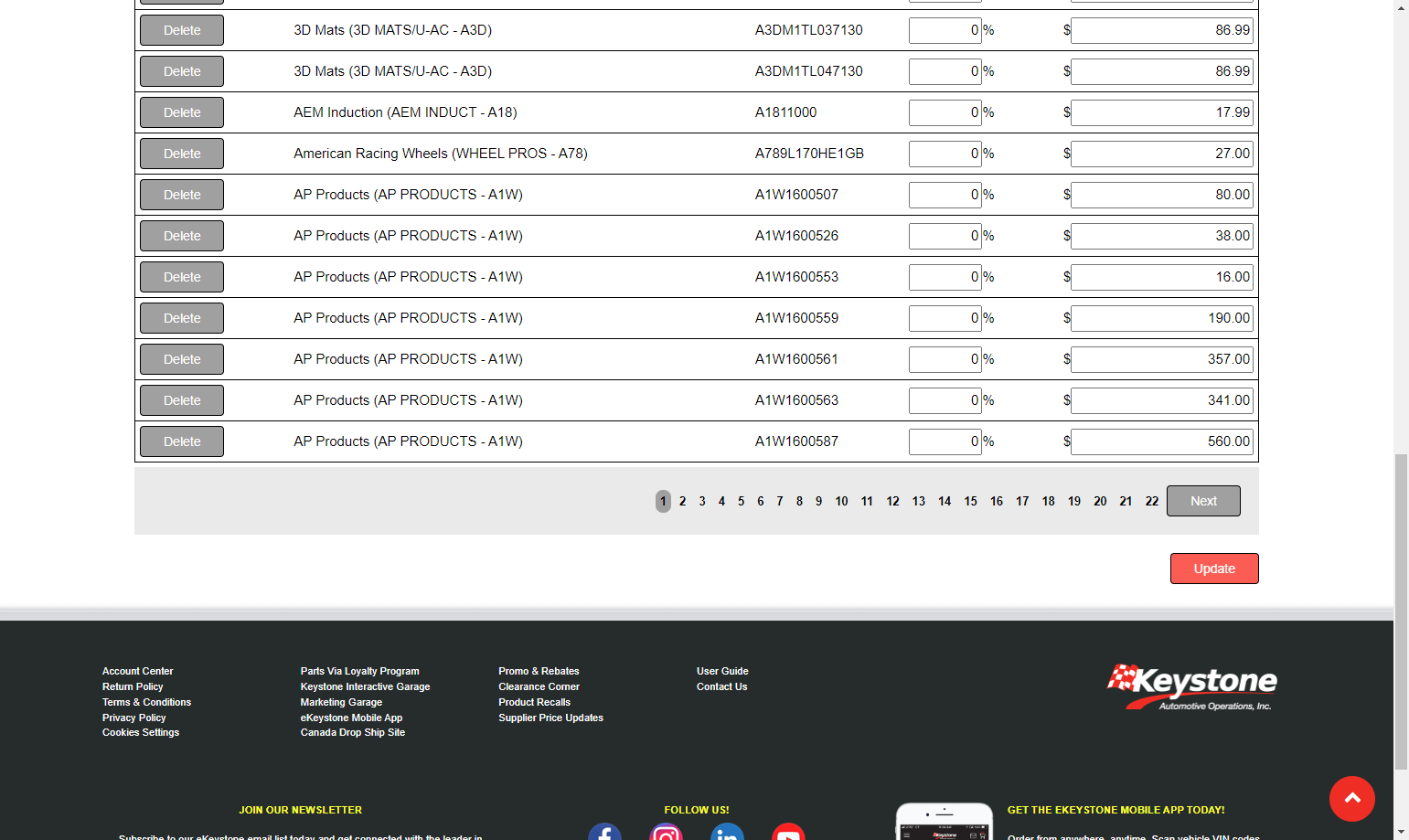Edit percent field for A3DM1TL047130
The height and width of the screenshot is (840, 1409).
(945, 71)
